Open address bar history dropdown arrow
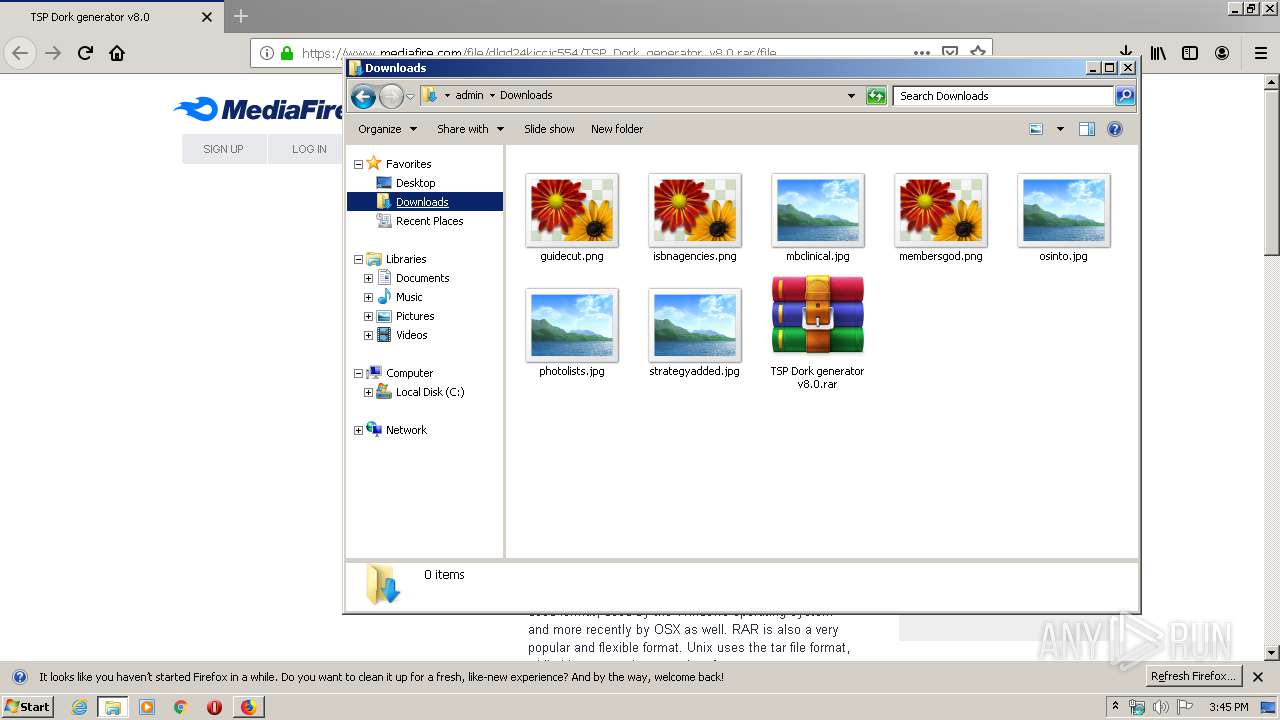This screenshot has height=720, width=1280. click(851, 96)
